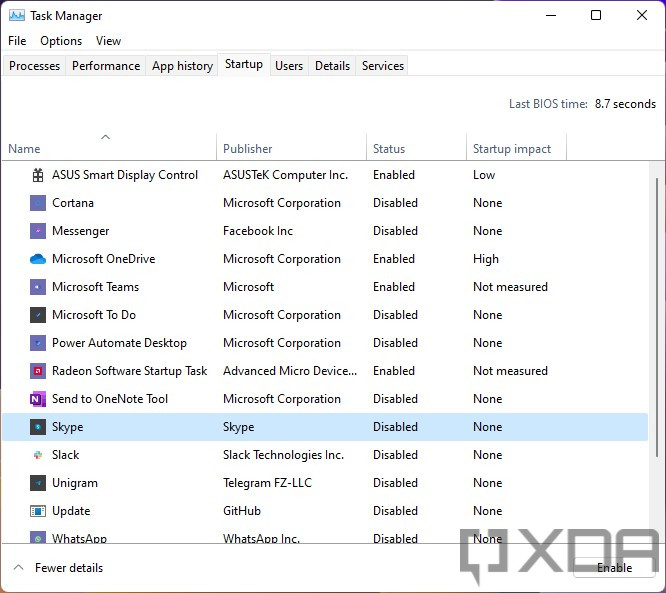Click the publisher Slack Technologies Inc.
Screen dimensions: 666x593
(283, 455)
